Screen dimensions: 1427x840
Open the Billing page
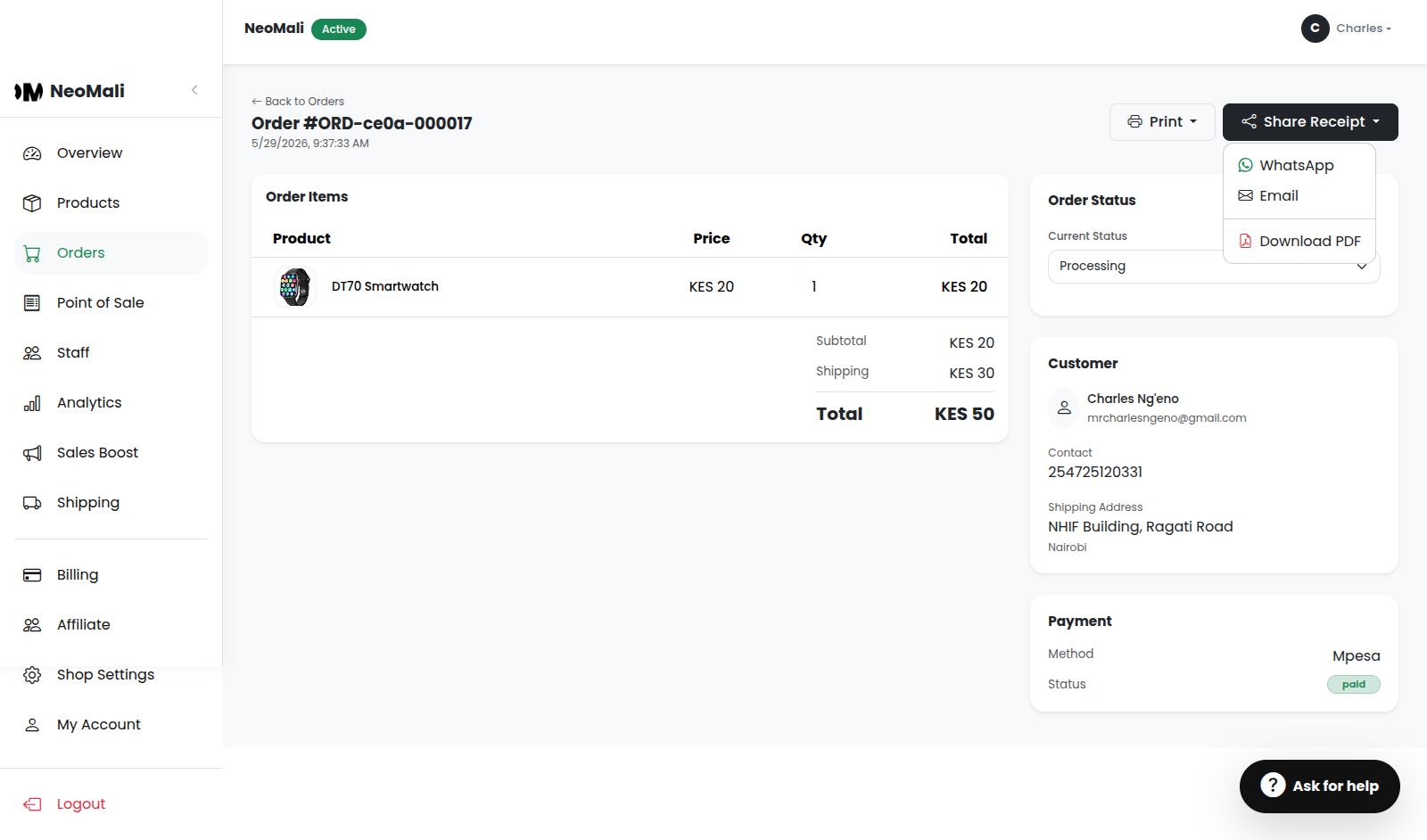tap(111, 575)
